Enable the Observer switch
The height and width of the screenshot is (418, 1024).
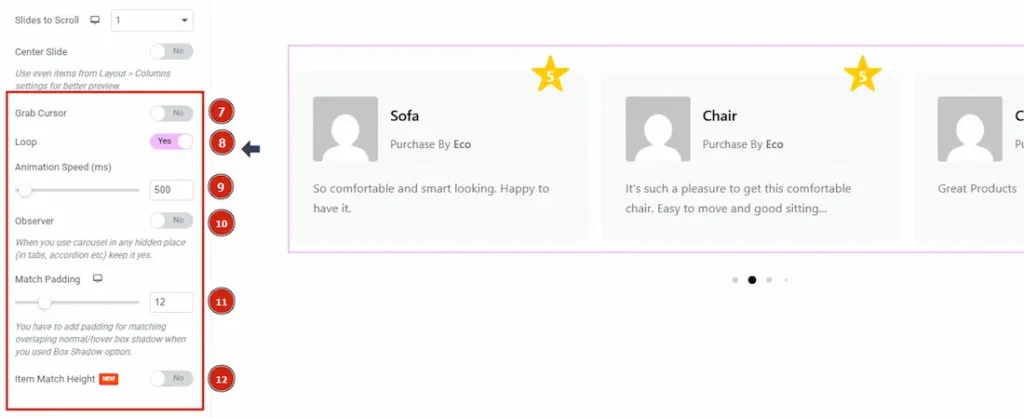[x=171, y=221]
